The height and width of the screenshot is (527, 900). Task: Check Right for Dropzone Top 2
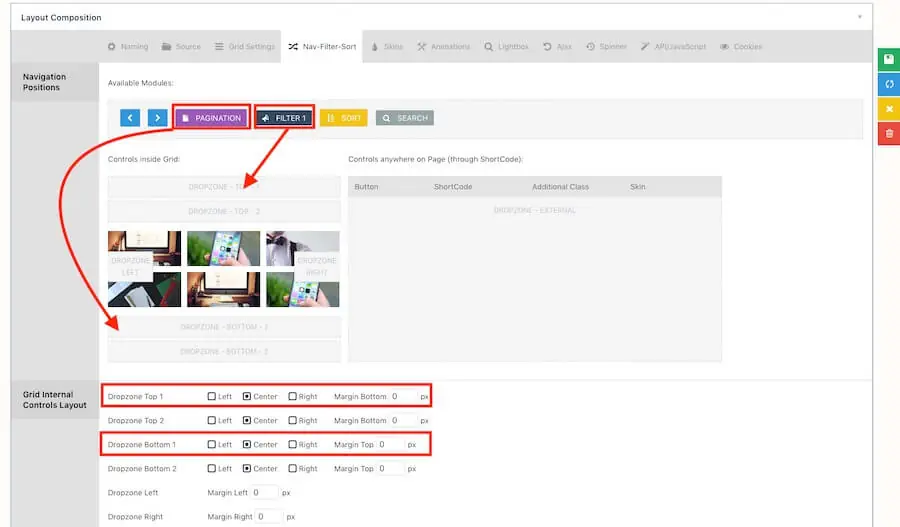(x=293, y=420)
